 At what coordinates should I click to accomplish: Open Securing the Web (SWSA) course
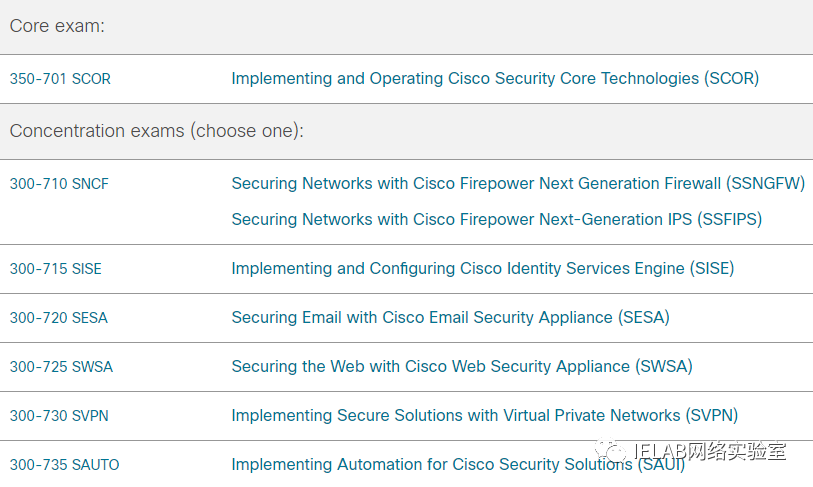(462, 366)
